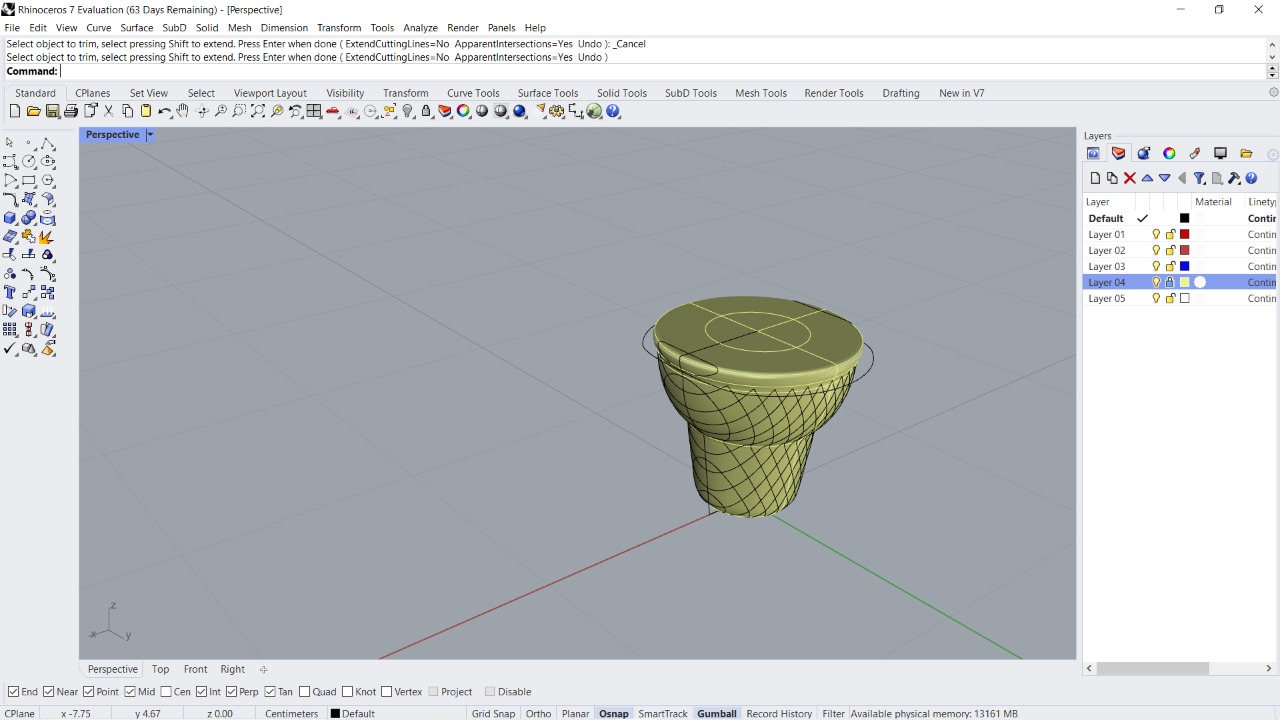
Task: Click the Undo arrow icon
Action: coord(164,111)
